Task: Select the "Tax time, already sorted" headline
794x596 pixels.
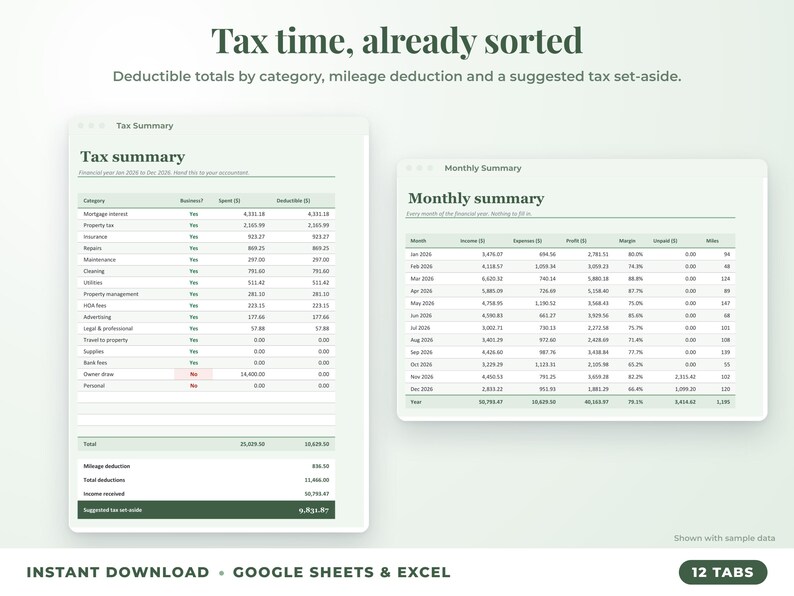Action: pos(397,41)
